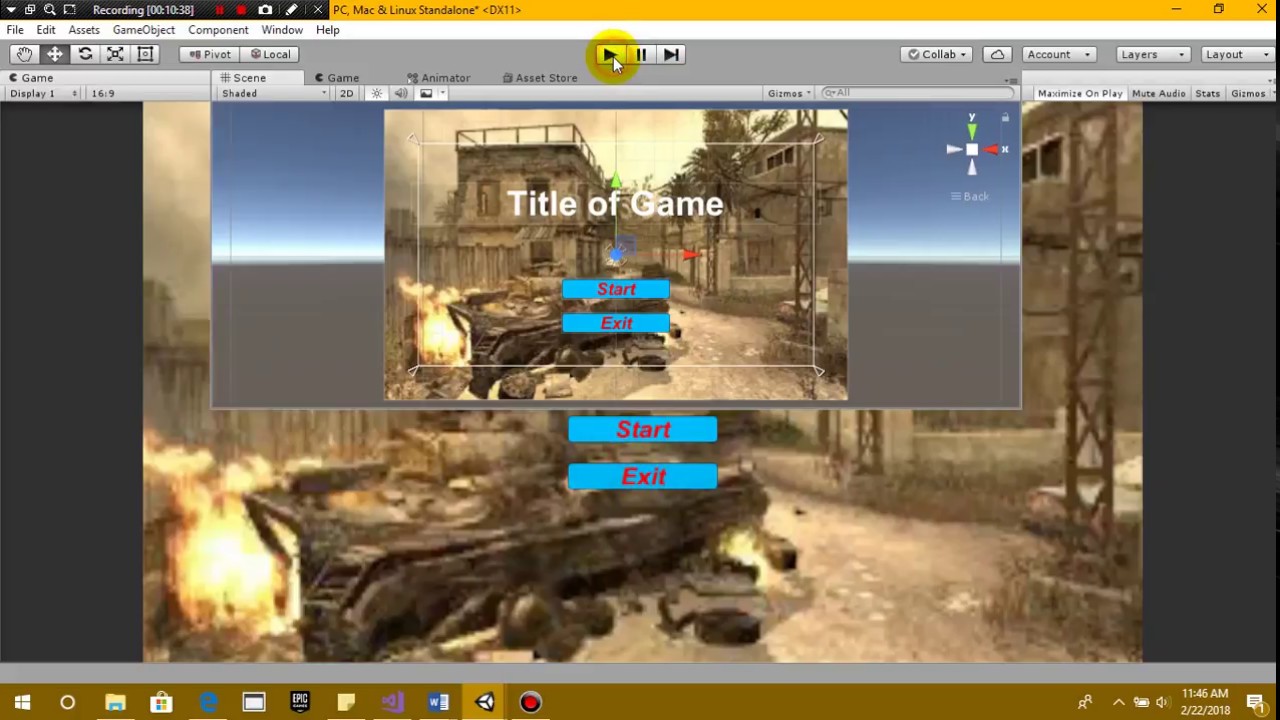The image size is (1280, 720).
Task: Open the cloud Services button
Action: [x=997, y=54]
